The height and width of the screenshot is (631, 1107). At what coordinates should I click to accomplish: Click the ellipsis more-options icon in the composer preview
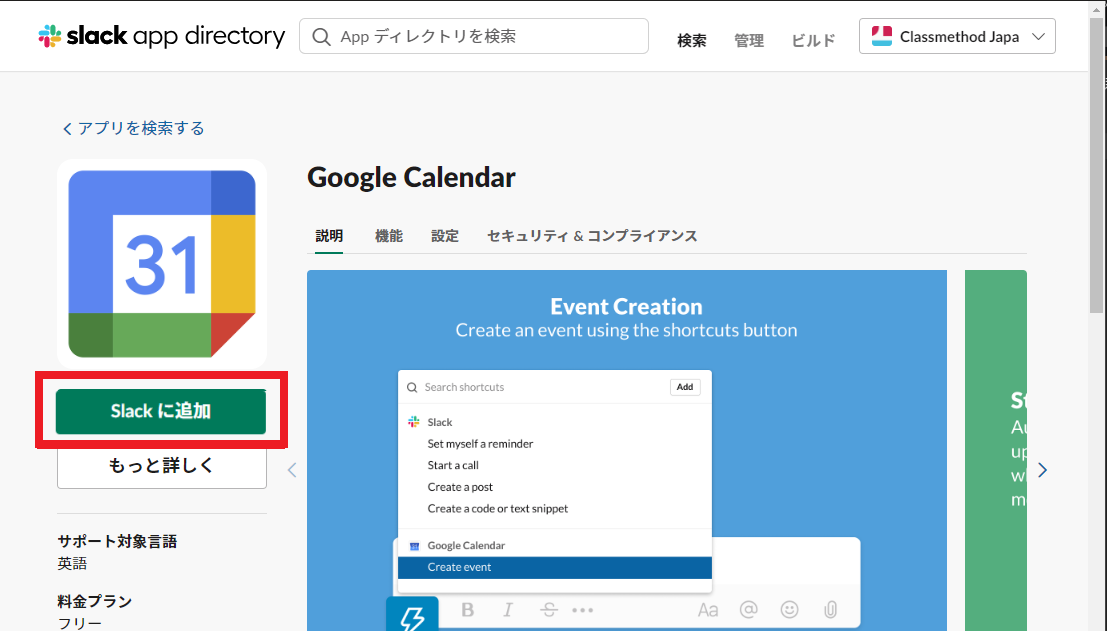point(584,610)
